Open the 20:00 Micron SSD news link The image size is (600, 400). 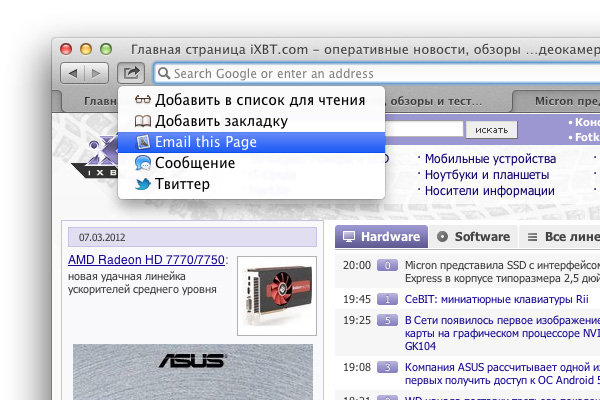click(502, 271)
